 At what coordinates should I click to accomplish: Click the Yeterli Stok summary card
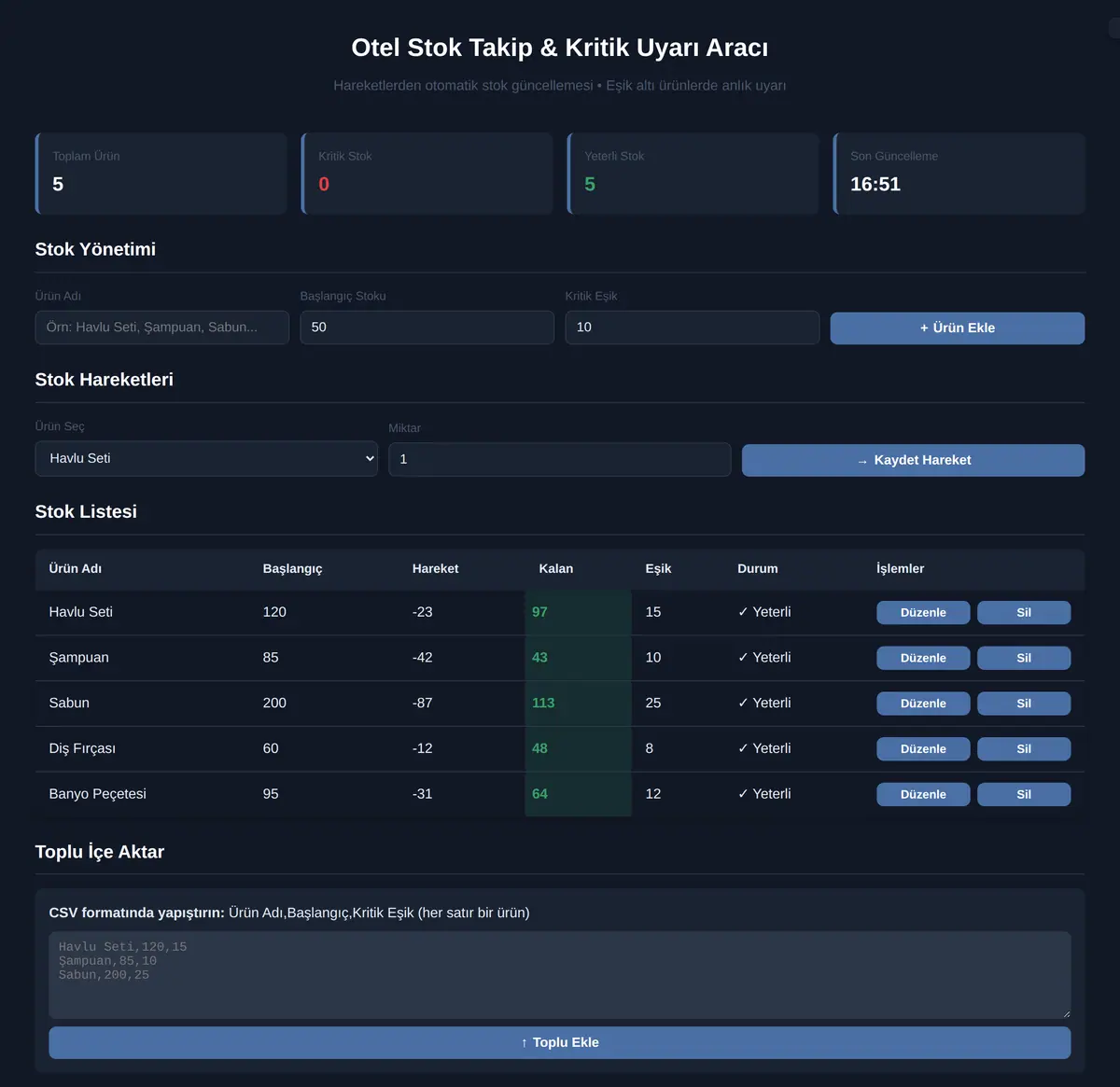(693, 174)
